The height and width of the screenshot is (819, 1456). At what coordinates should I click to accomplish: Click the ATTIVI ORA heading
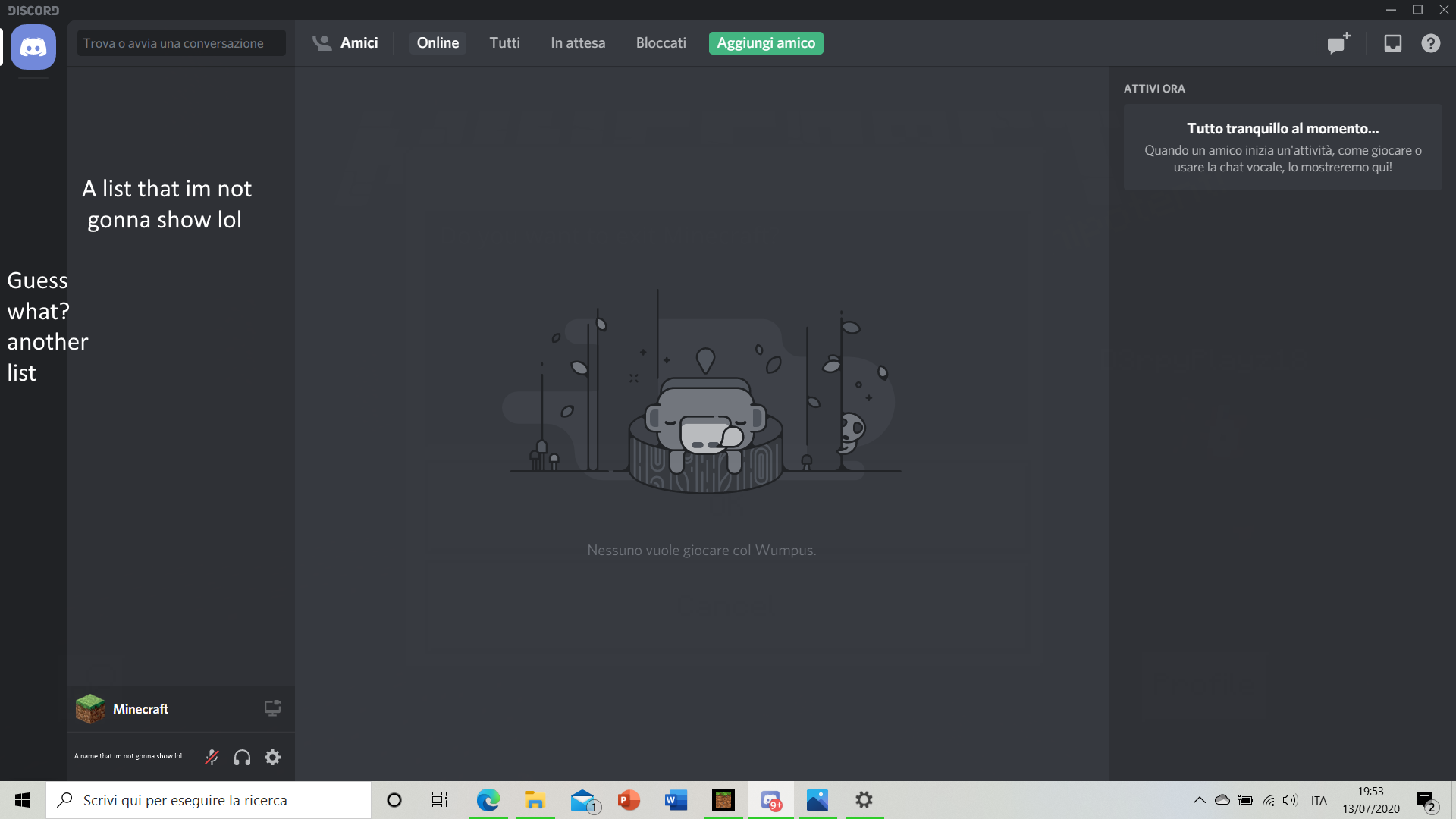[x=1154, y=89]
